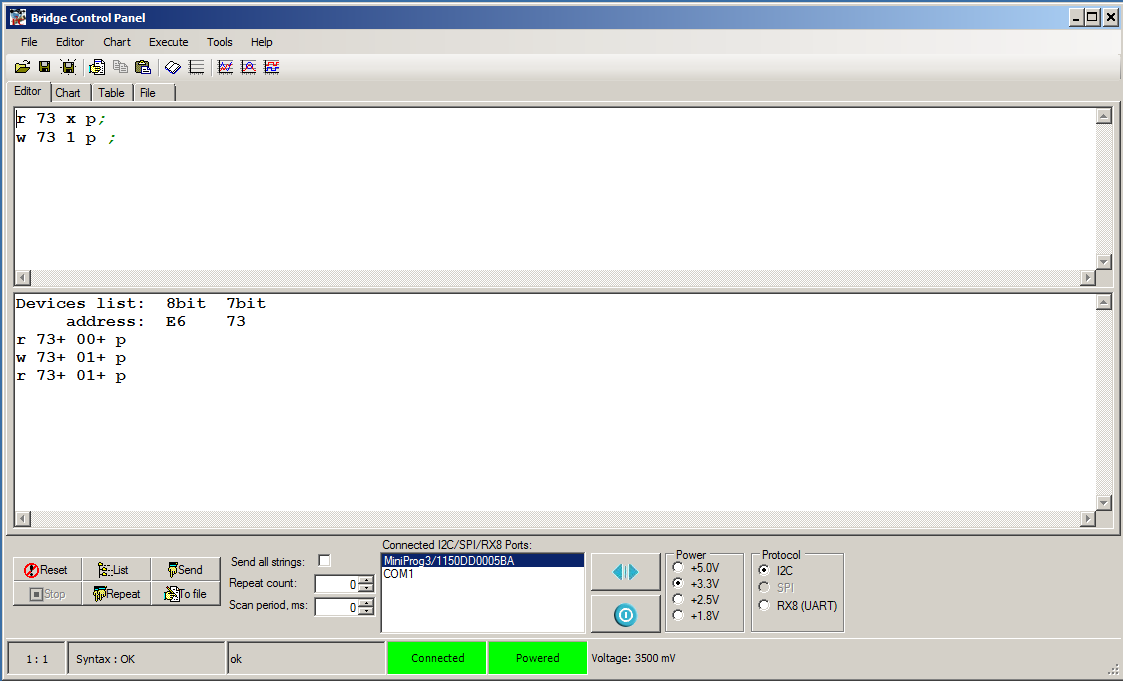Click the green Powered status indicator
Viewport: 1123px width, 681px height.
[x=537, y=658]
